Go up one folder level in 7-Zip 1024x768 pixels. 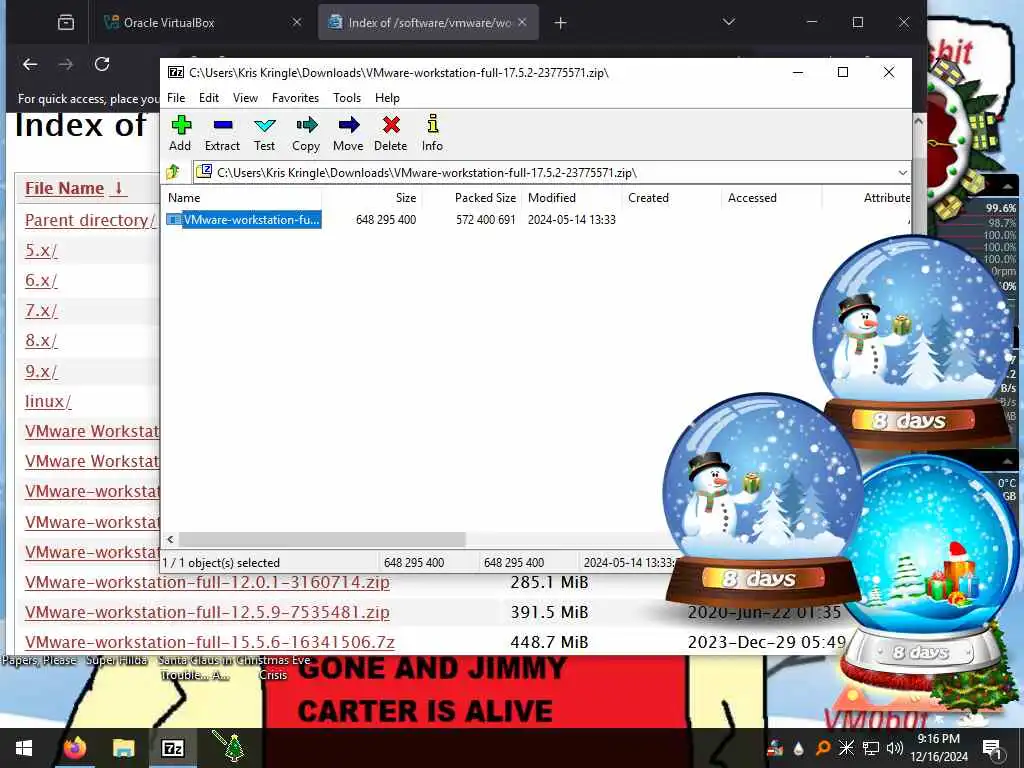(174, 172)
